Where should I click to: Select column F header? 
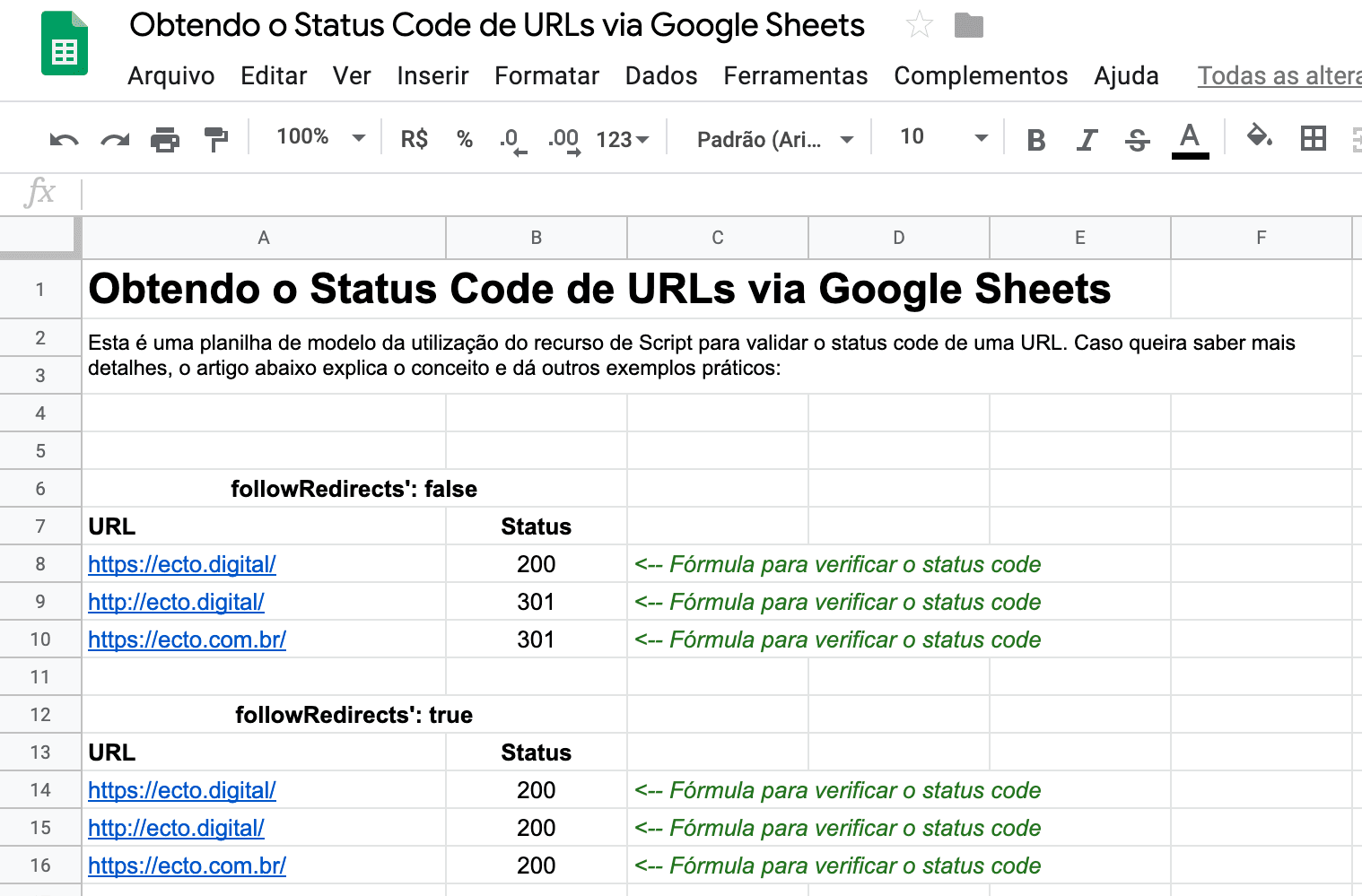tap(1262, 238)
